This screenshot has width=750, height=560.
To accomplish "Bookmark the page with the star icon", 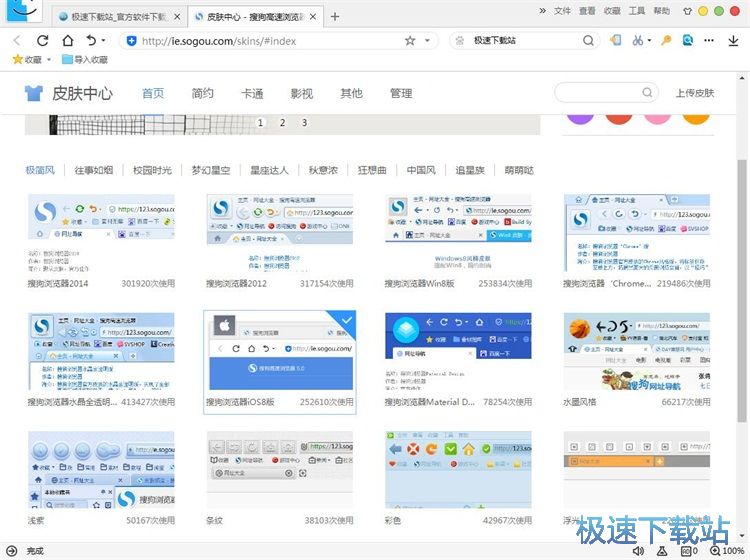I will tap(410, 41).
